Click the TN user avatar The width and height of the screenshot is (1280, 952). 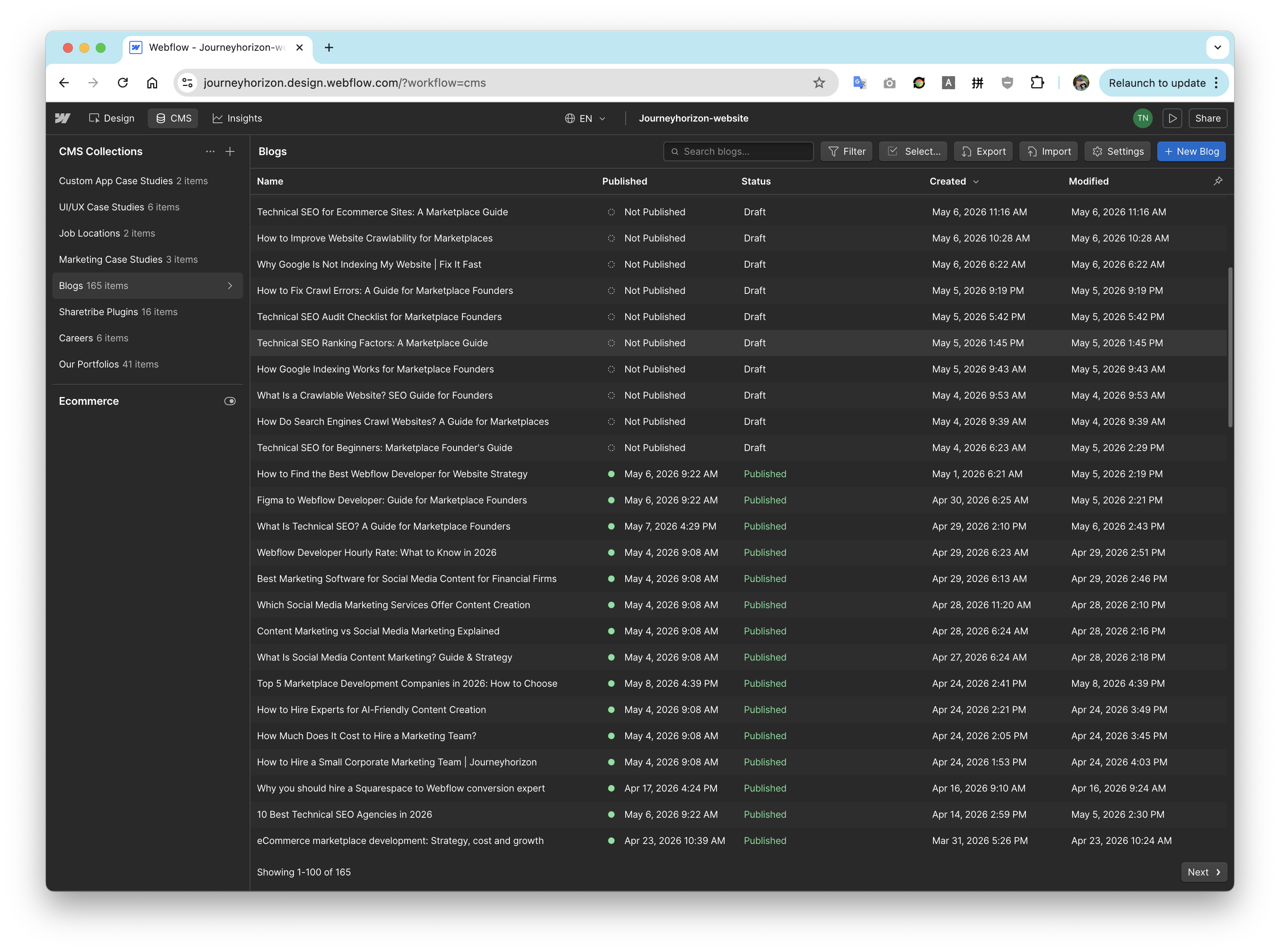(x=1143, y=118)
